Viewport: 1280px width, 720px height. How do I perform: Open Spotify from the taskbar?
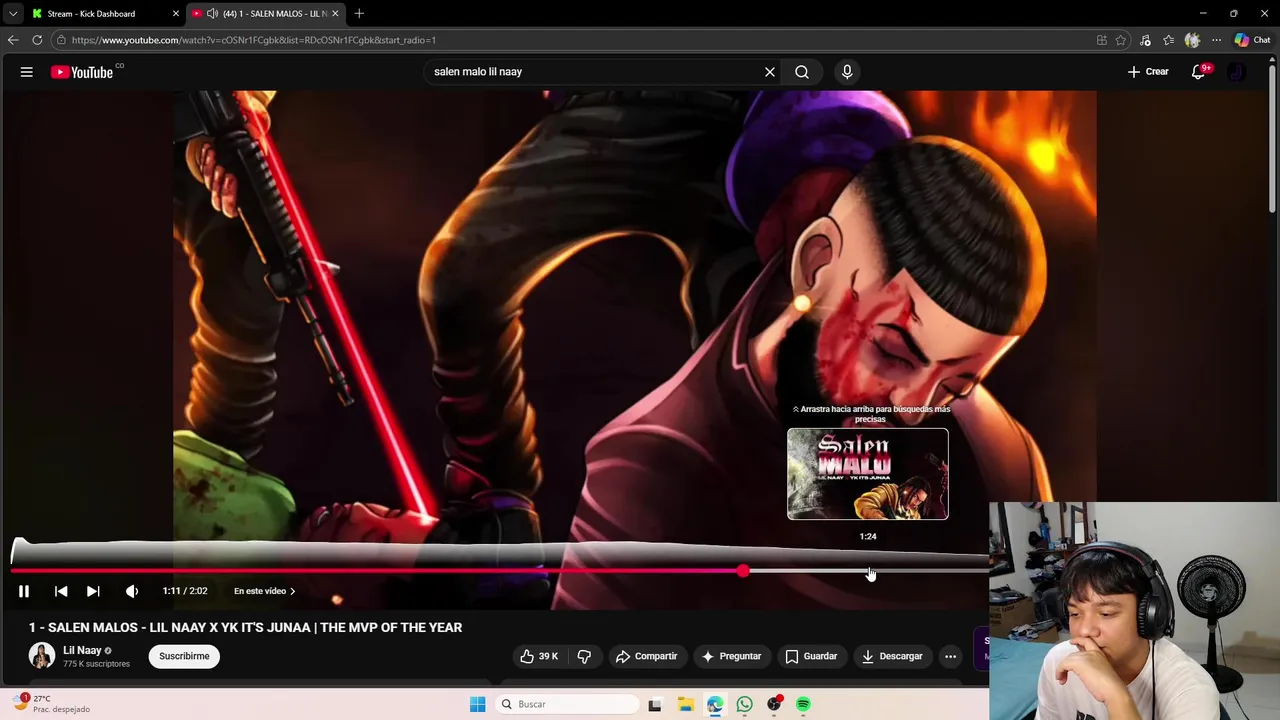803,704
